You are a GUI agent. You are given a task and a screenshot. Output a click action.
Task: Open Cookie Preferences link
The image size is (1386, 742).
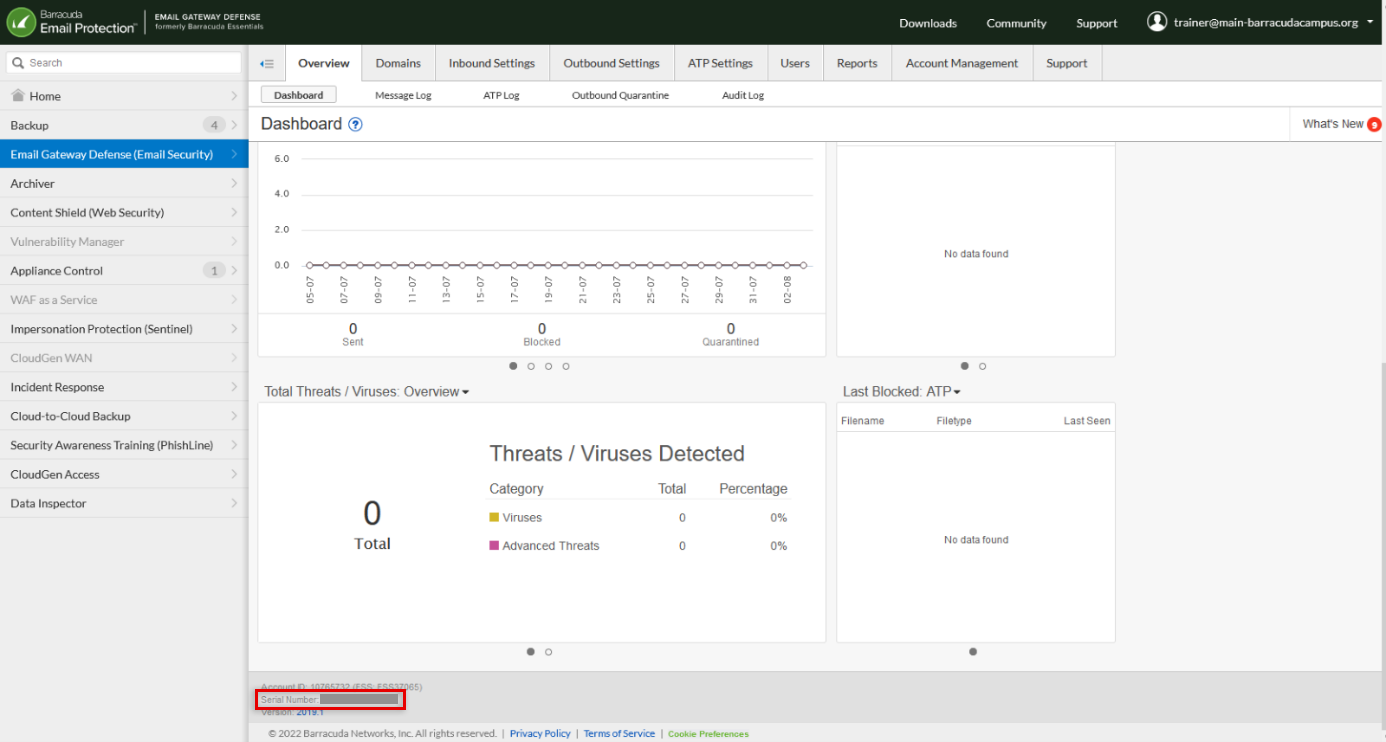coord(708,734)
